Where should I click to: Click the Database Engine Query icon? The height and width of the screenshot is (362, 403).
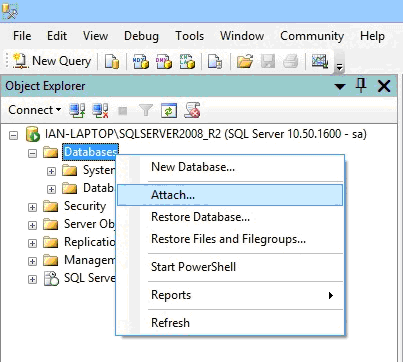click(x=112, y=61)
